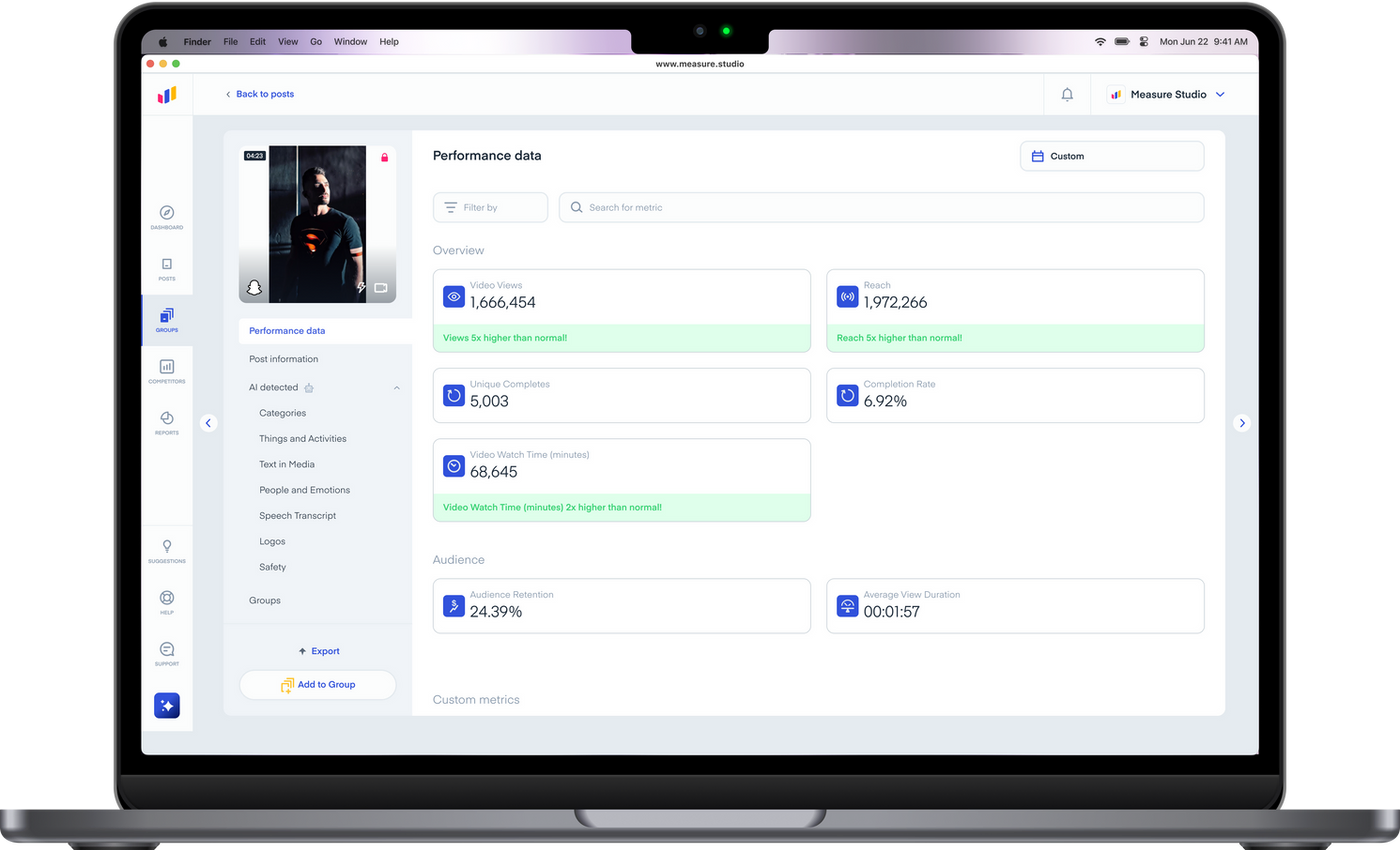Viewport: 1400px width, 850px height.
Task: Open the Support chat icon
Action: tap(167, 649)
